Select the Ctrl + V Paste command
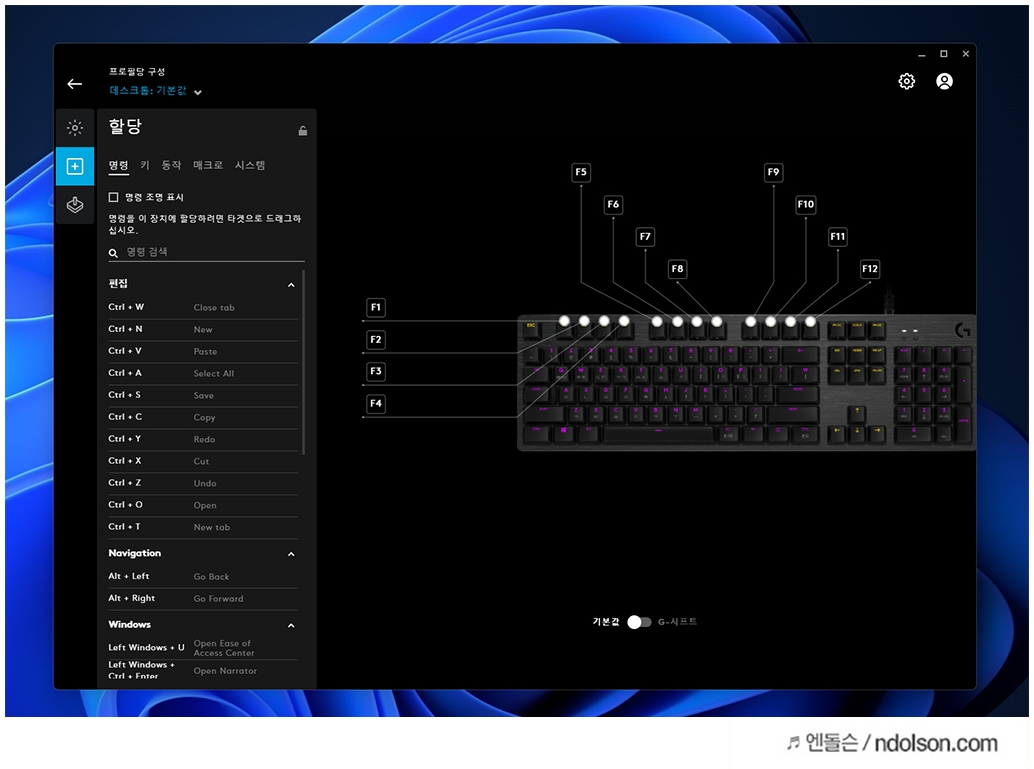The height and width of the screenshot is (769, 1034). click(x=203, y=352)
